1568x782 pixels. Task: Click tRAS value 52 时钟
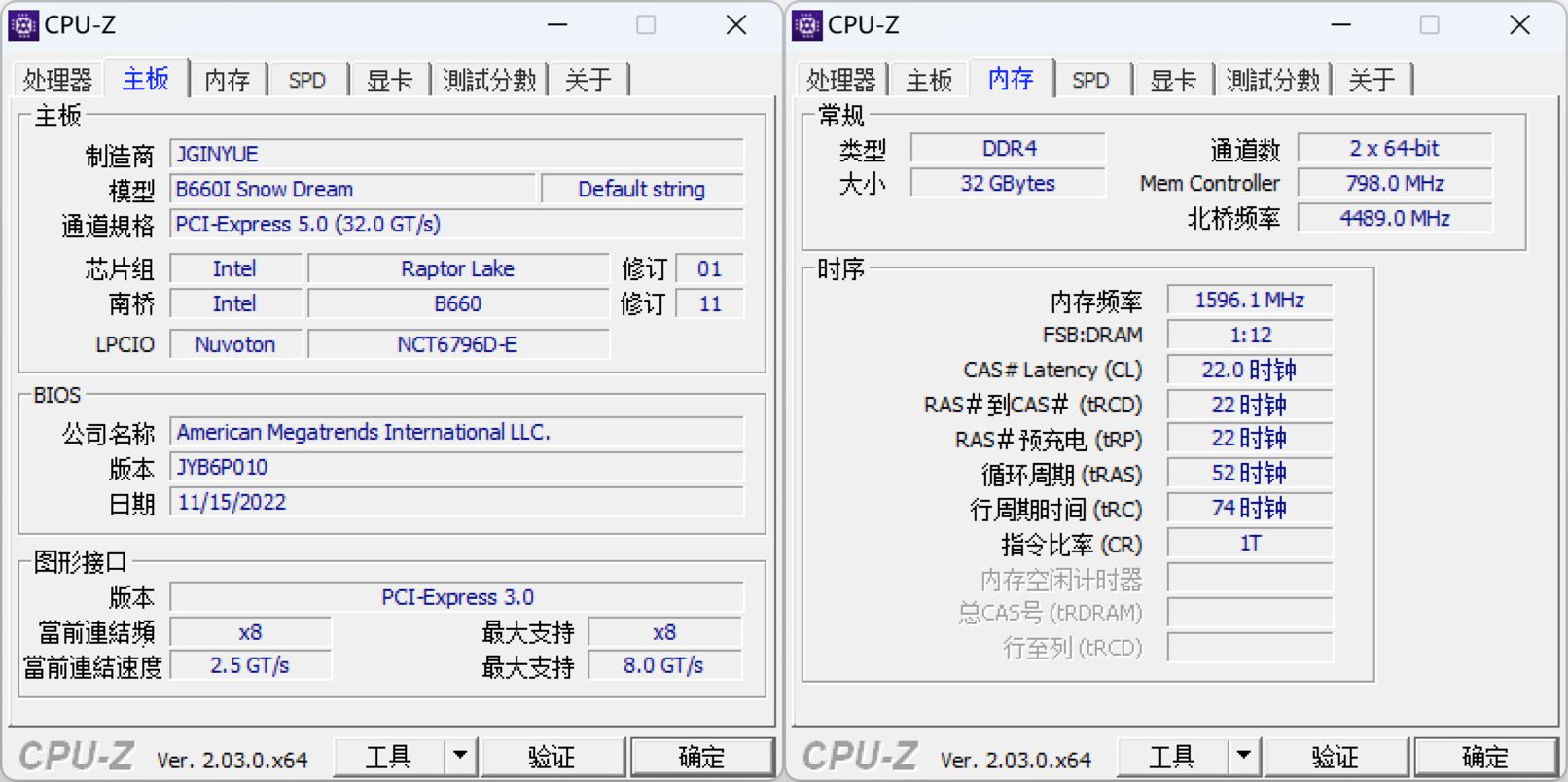(1250, 474)
